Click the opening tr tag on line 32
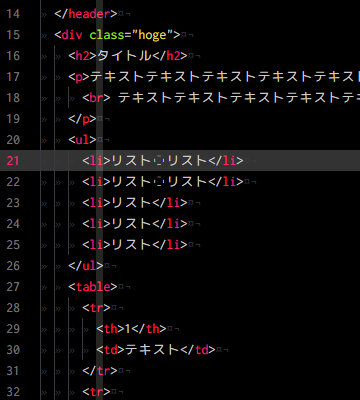This screenshot has height=400, width=360. 96,392
